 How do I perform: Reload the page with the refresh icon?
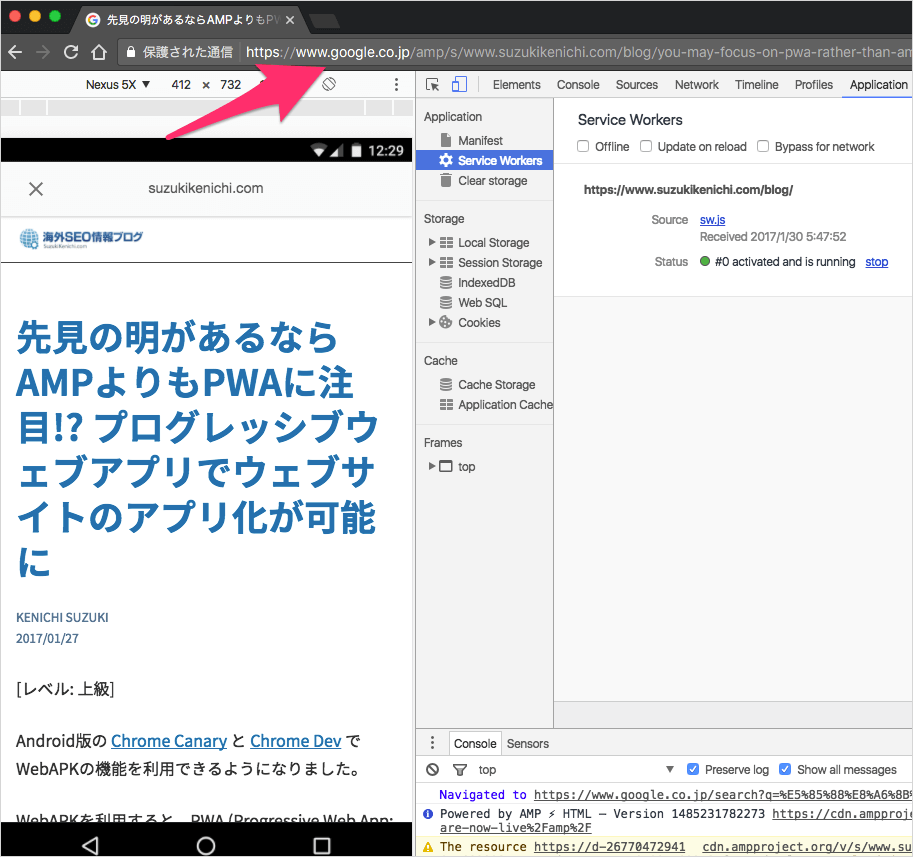coord(71,52)
